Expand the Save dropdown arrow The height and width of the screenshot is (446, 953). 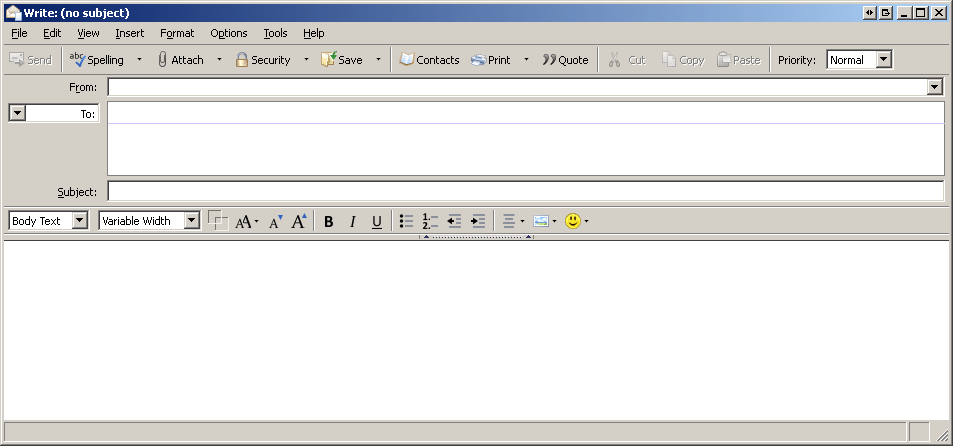pyautogui.click(x=378, y=60)
